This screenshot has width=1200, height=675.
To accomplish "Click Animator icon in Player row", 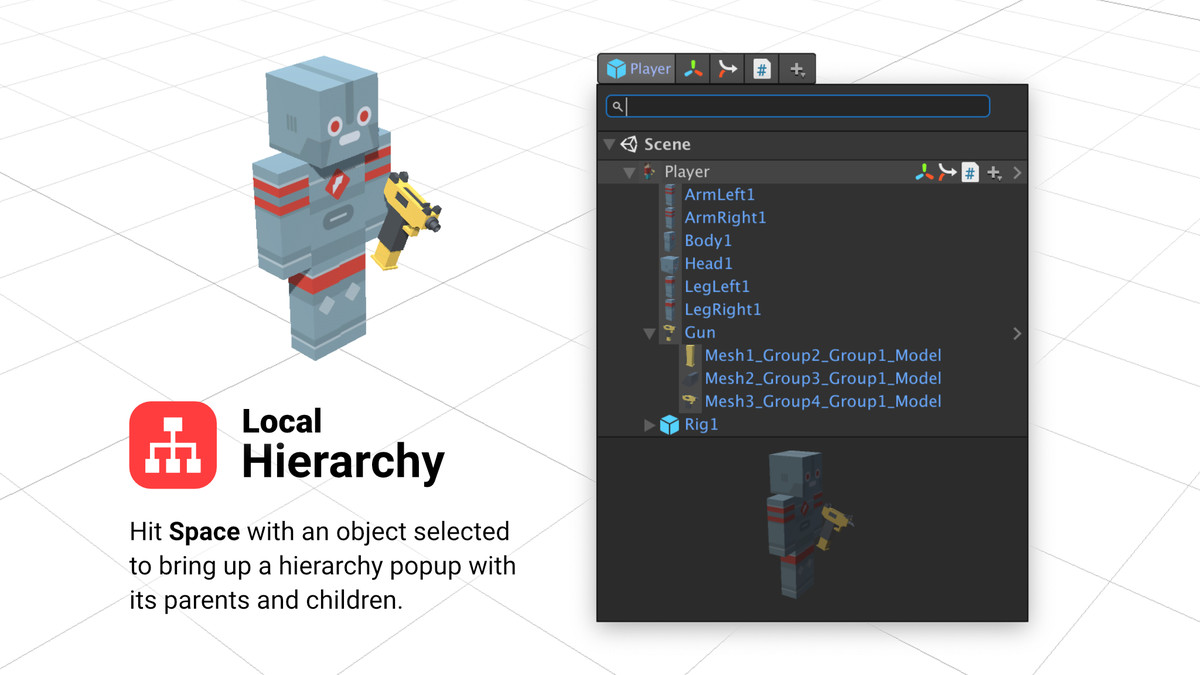I will coord(947,173).
